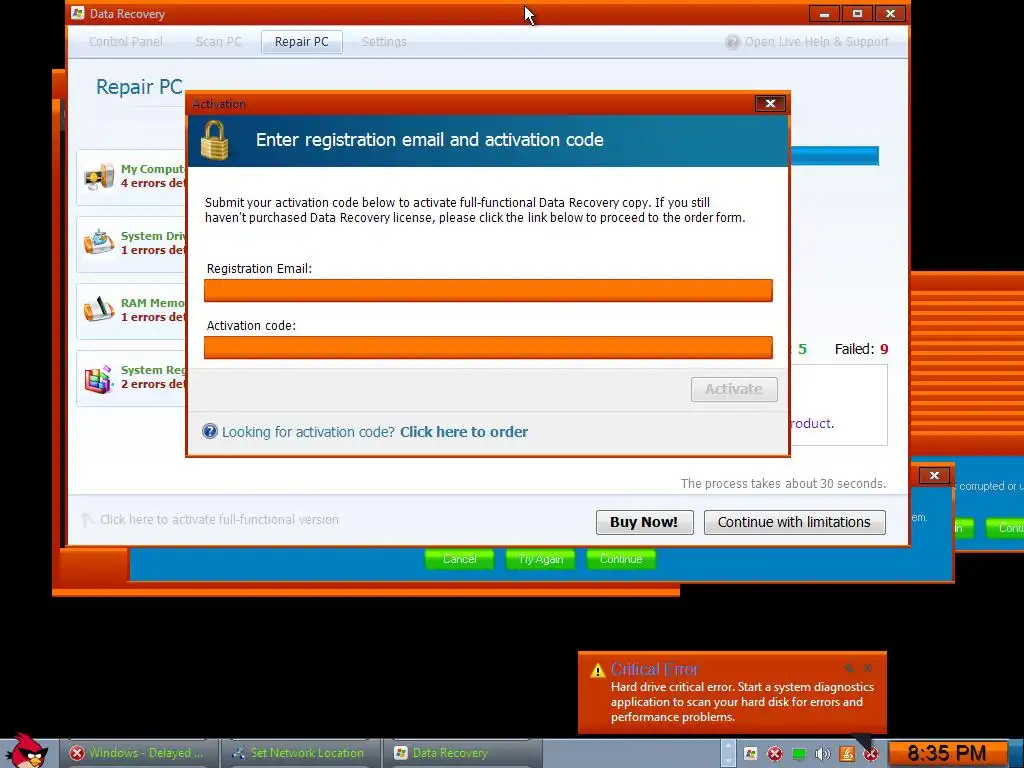Click the 'Failed: 9' count text
Screen dimensions: 1024x768
(861, 349)
